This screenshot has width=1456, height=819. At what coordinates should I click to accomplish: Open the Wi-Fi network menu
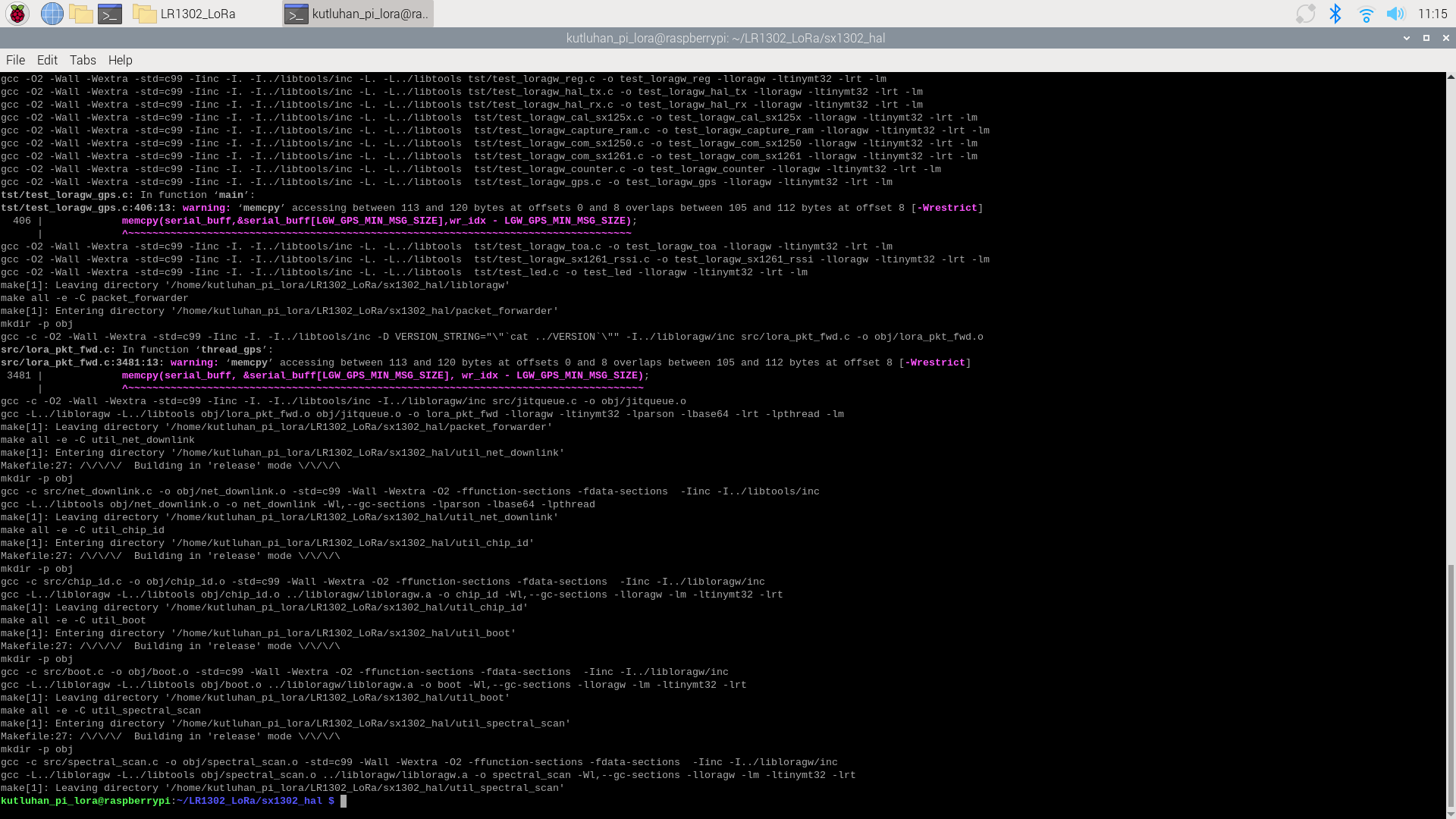tap(1366, 14)
